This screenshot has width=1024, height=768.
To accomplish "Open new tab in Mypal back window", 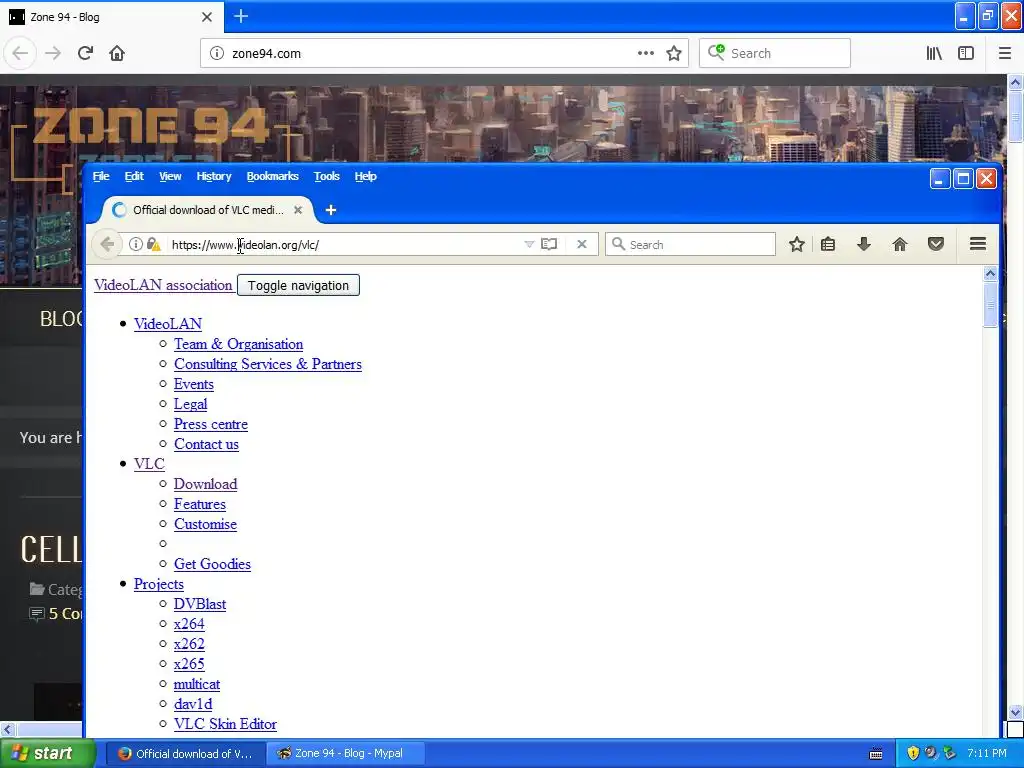I will [x=241, y=16].
